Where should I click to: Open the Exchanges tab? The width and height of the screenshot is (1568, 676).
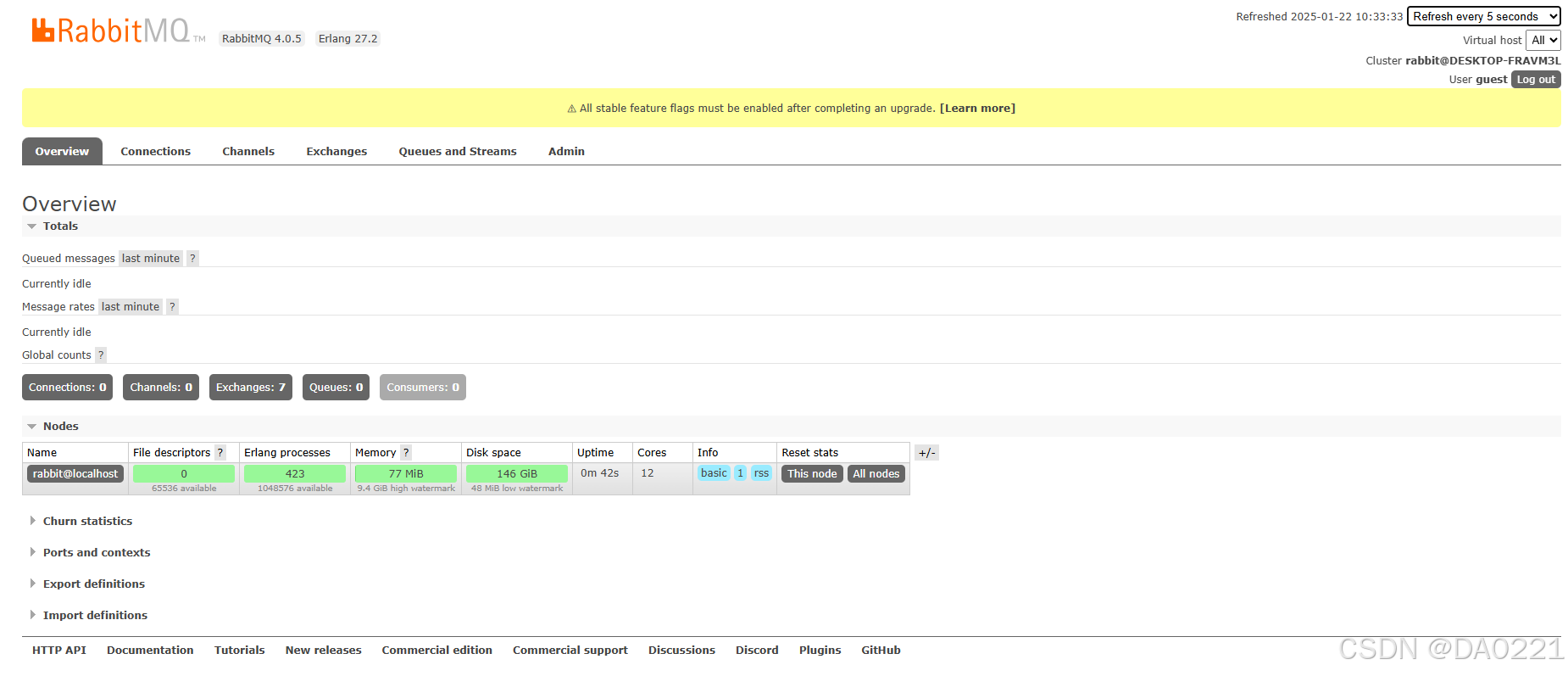[x=336, y=151]
